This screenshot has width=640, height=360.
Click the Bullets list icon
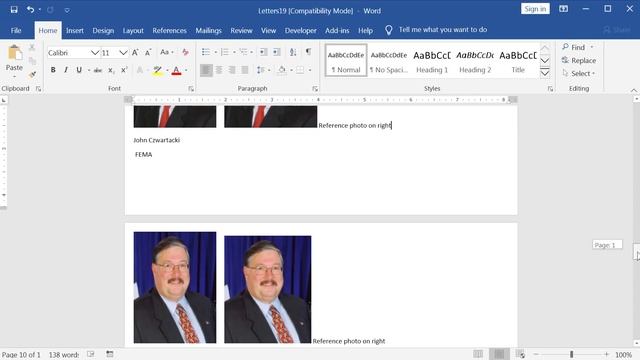pyautogui.click(x=206, y=52)
